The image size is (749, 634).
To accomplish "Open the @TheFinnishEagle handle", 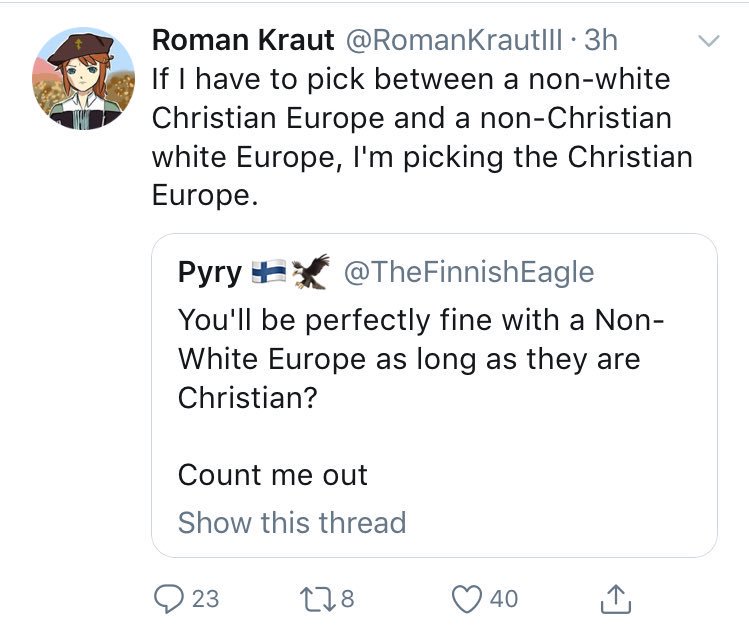I will point(469,271).
